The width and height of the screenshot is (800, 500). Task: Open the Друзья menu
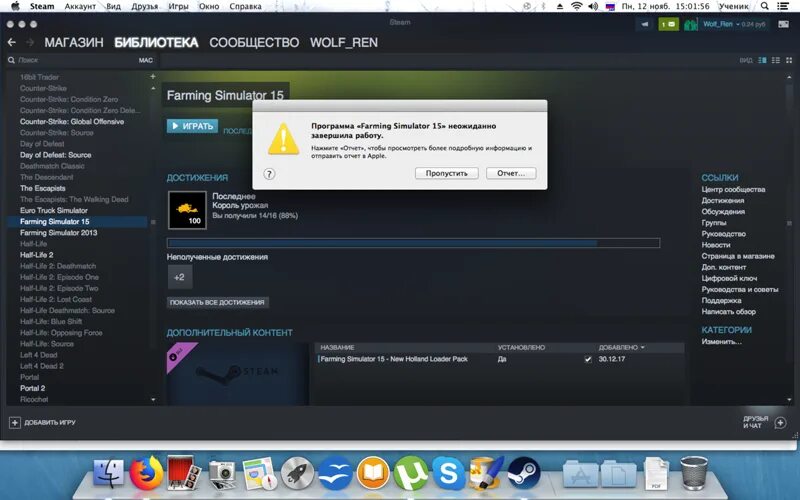[x=144, y=6]
